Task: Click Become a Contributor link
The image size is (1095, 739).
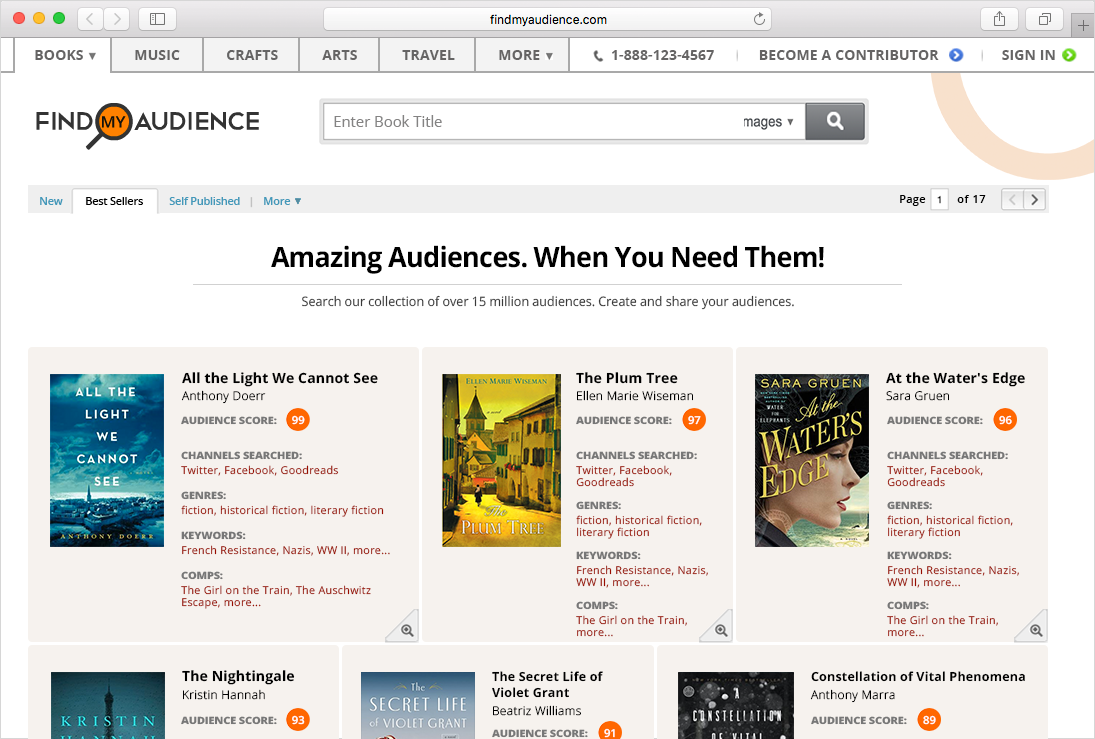Action: coord(859,55)
